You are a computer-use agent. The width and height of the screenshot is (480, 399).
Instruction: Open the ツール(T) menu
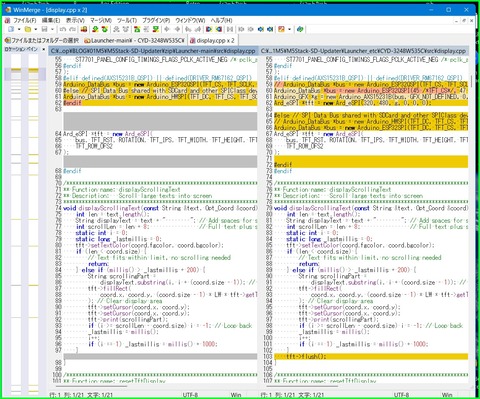coord(127,20)
